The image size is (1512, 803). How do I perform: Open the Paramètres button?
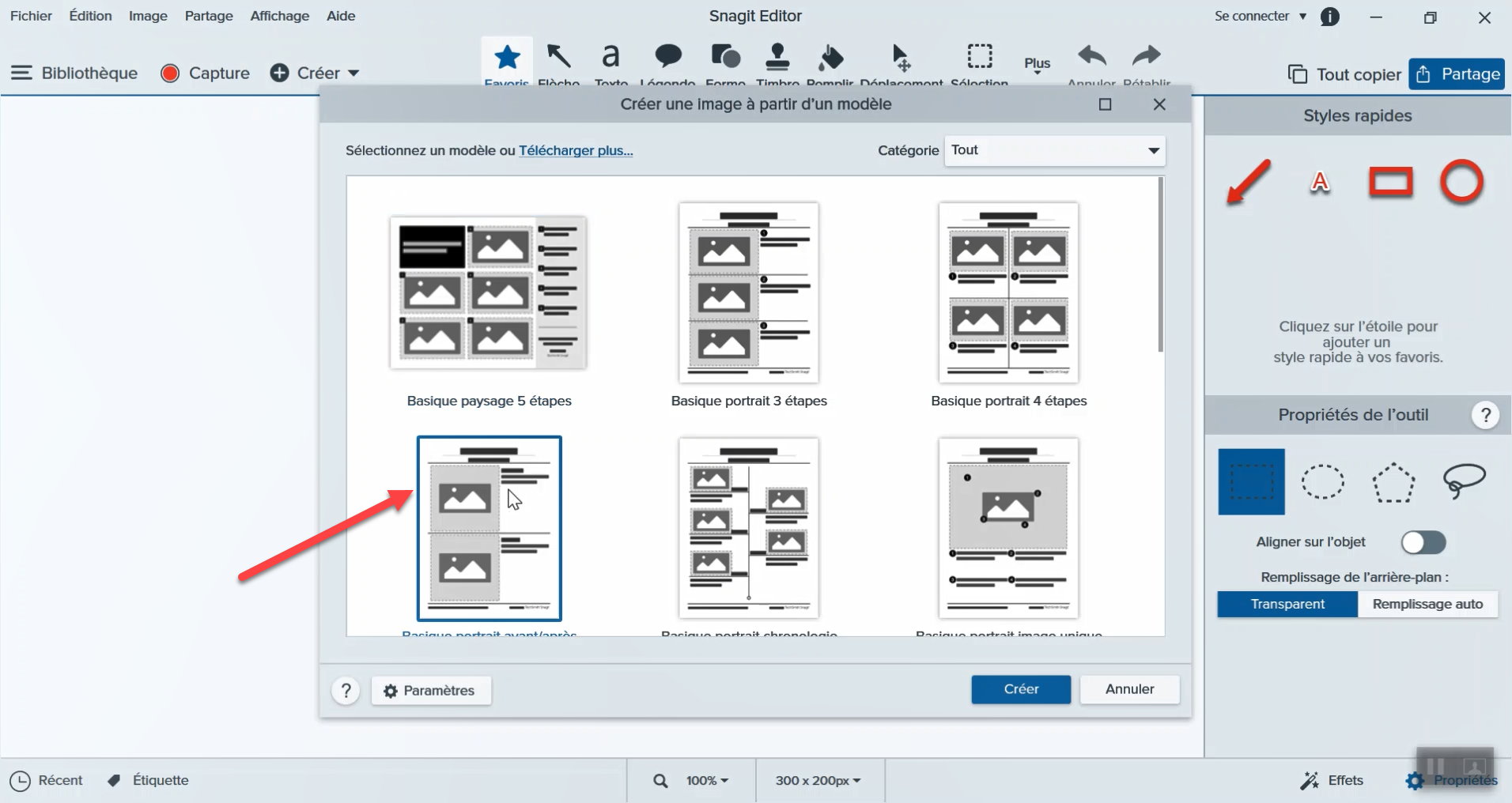[x=431, y=691]
